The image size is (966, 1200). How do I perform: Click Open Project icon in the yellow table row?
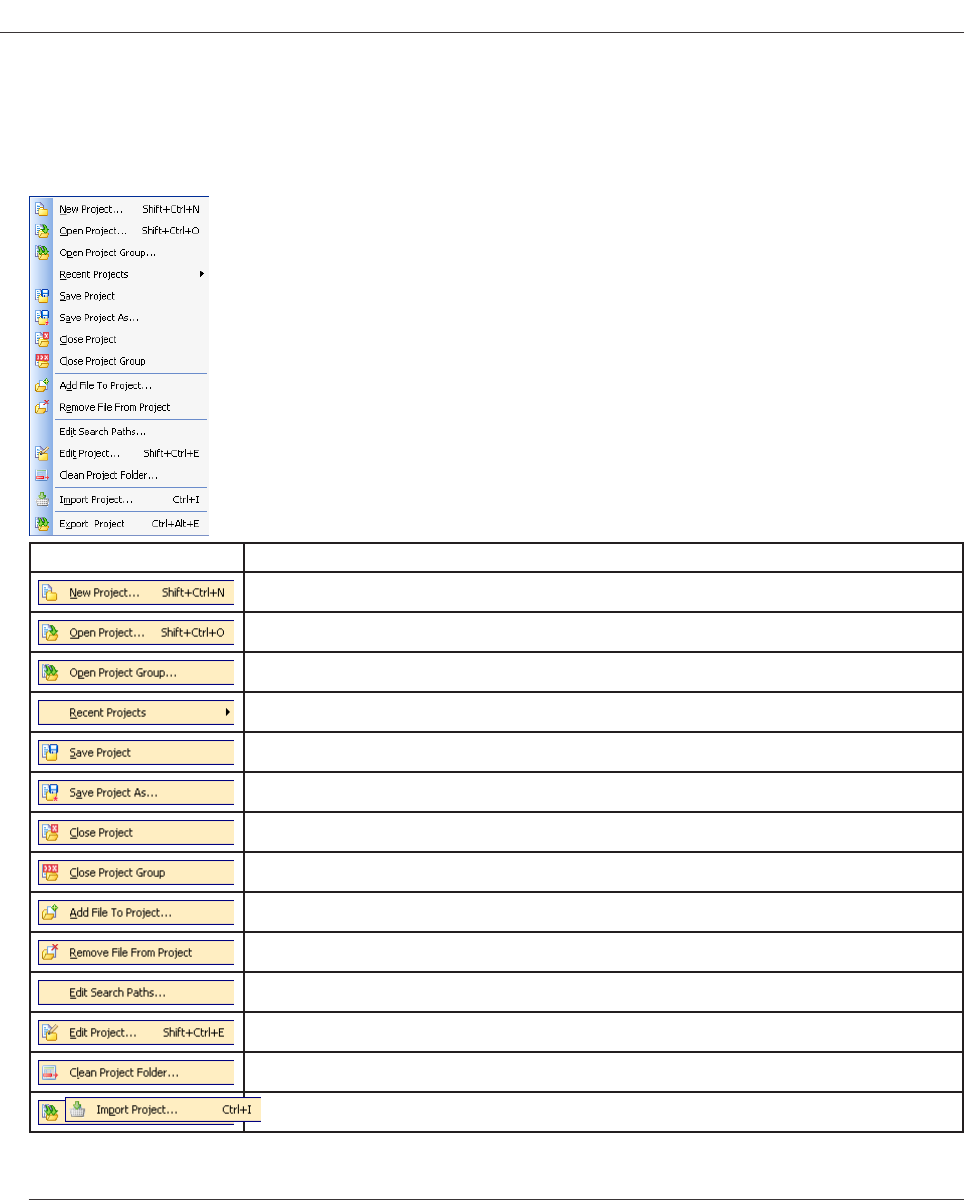[49, 633]
